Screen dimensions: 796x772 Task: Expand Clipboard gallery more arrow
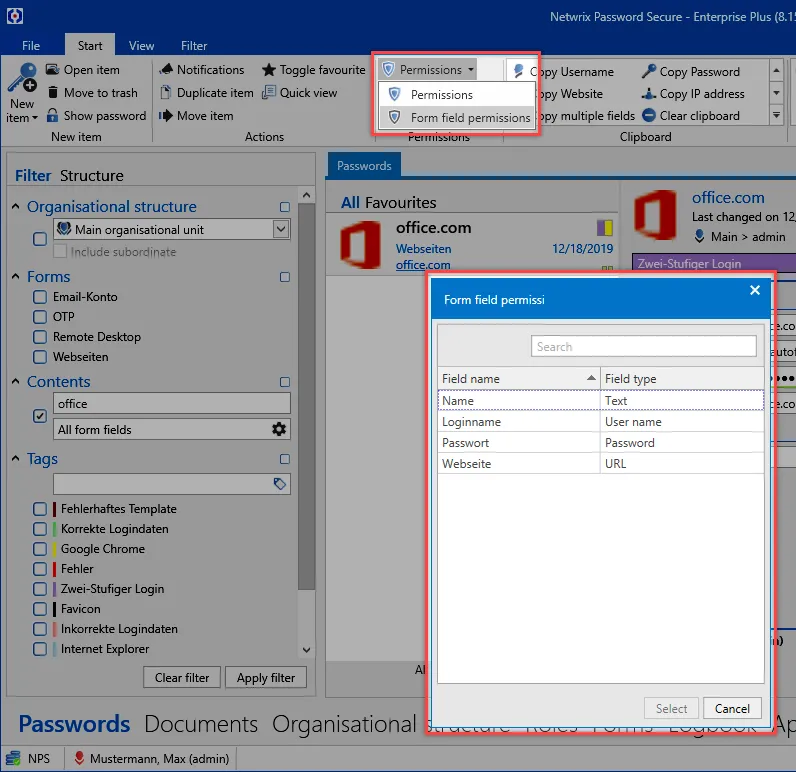776,115
